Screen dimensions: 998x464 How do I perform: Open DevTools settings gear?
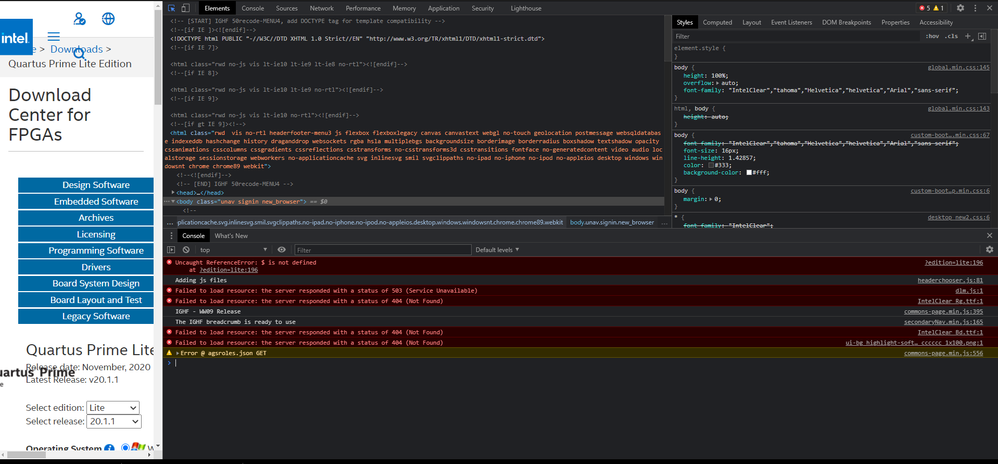click(960, 8)
